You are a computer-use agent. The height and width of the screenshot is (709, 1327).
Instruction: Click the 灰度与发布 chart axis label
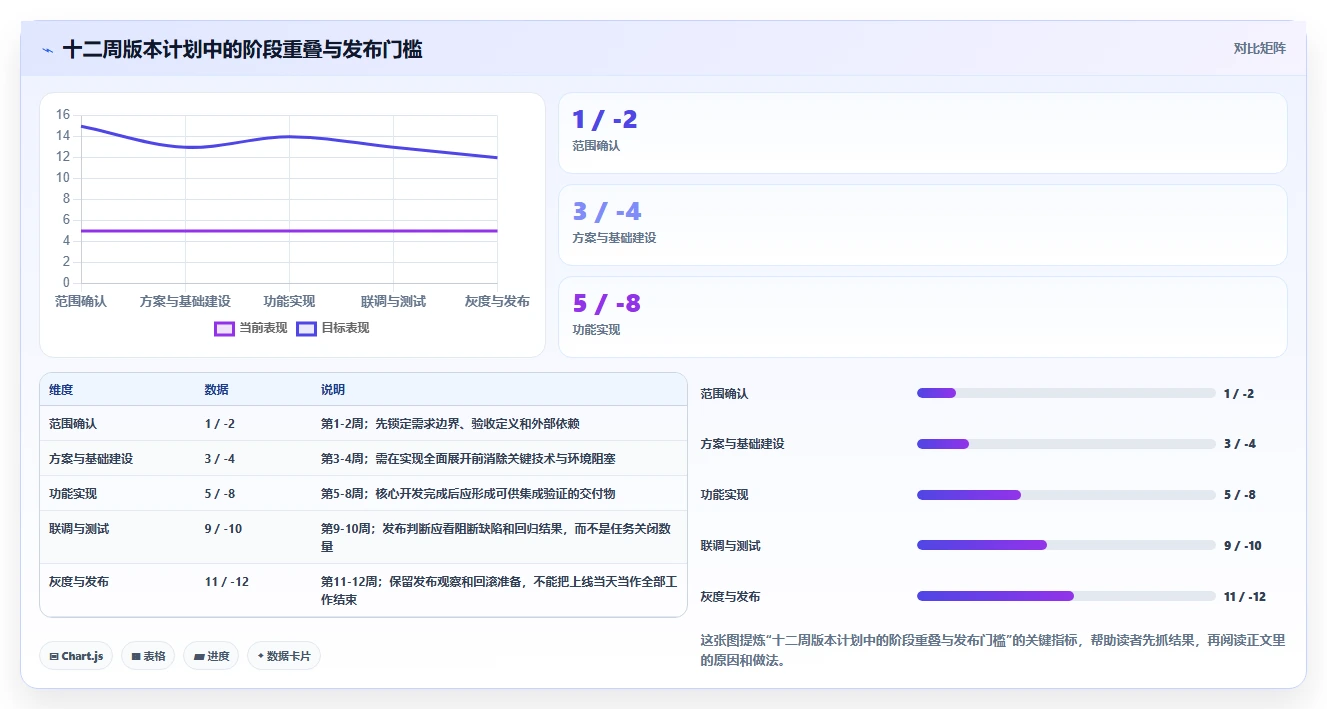click(497, 301)
